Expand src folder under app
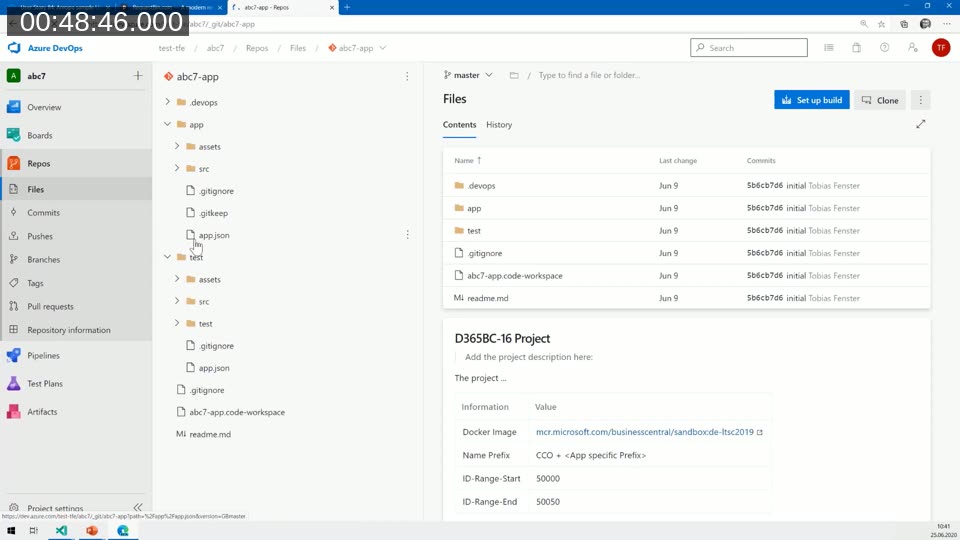This screenshot has height=540, width=960. coord(177,168)
